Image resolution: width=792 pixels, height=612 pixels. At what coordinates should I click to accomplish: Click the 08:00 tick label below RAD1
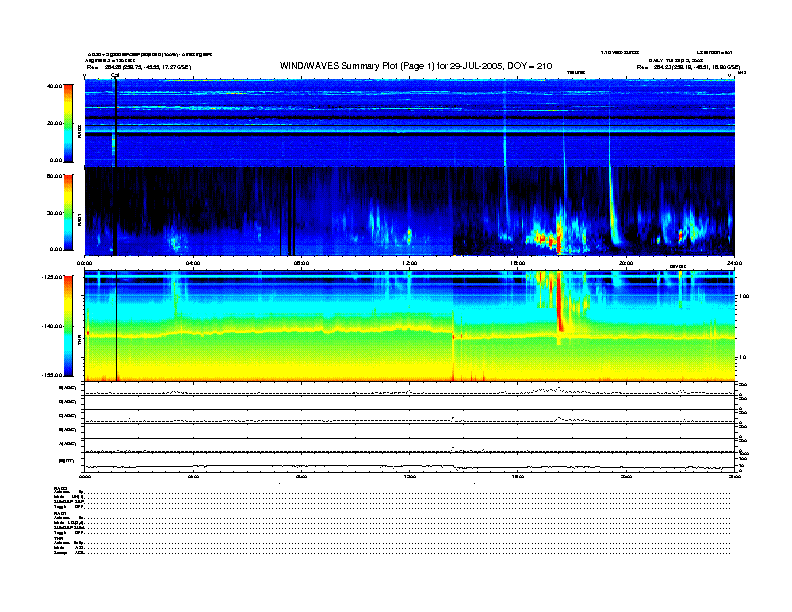coord(301,263)
